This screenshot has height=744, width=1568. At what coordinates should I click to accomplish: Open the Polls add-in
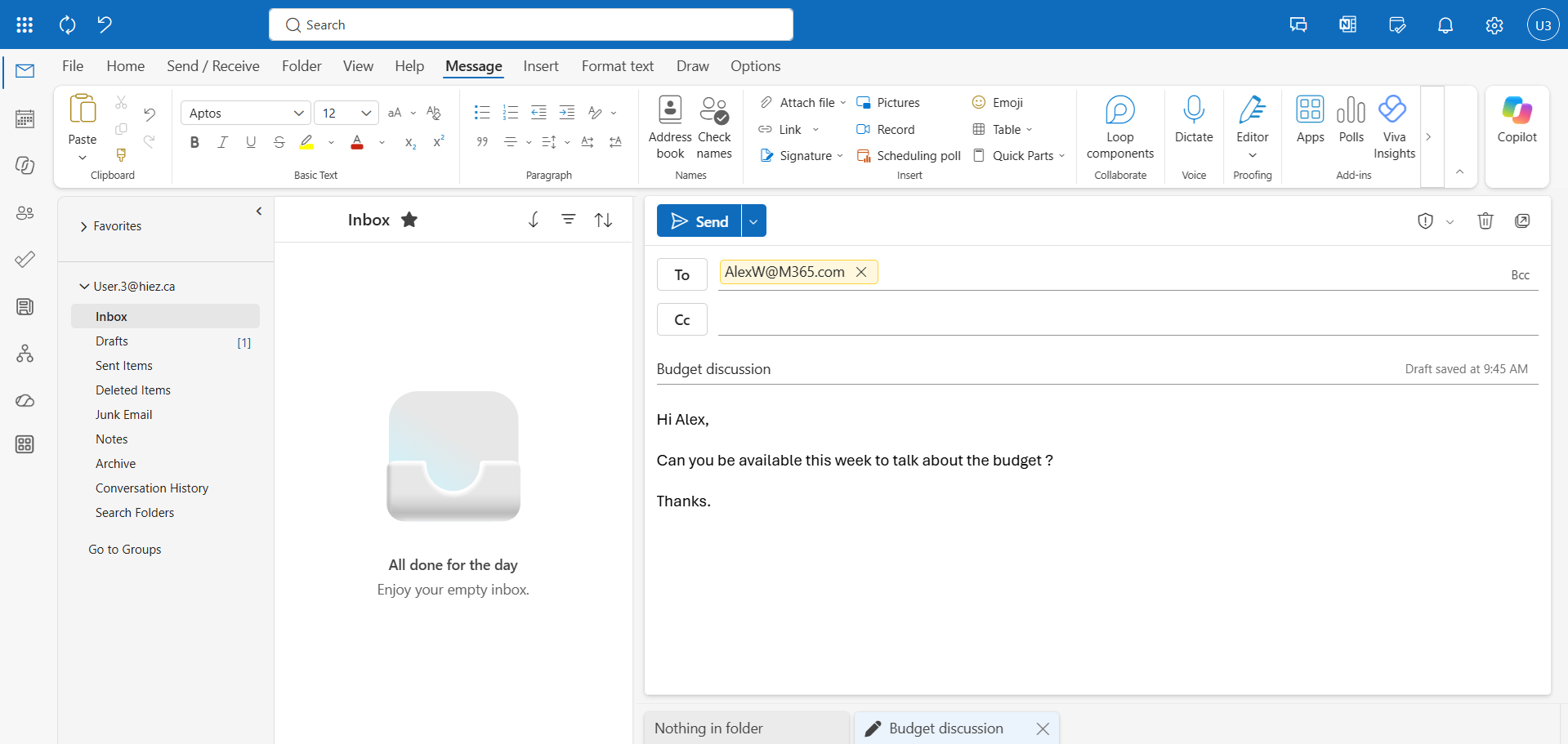[x=1351, y=120]
